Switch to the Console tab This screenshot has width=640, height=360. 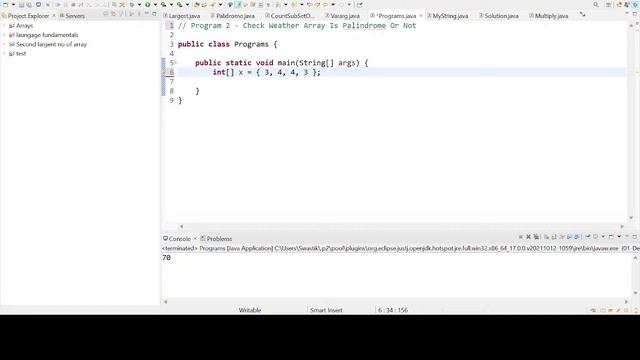[x=177, y=239]
